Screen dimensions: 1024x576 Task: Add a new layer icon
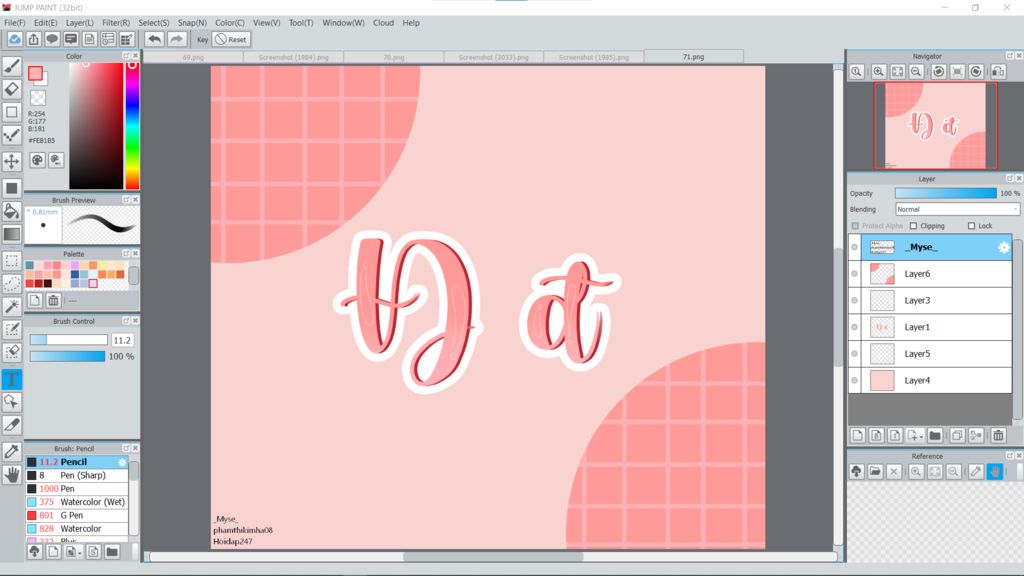[857, 436]
